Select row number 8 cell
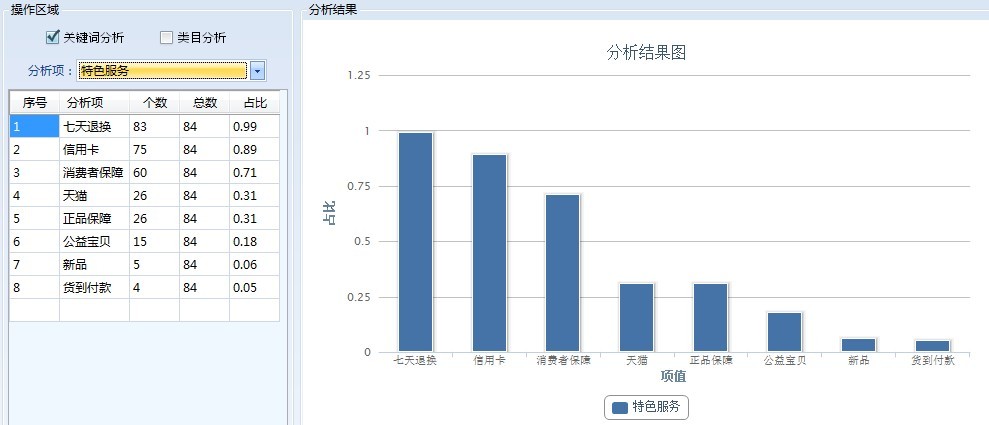The width and height of the screenshot is (989, 425). tap(35, 288)
